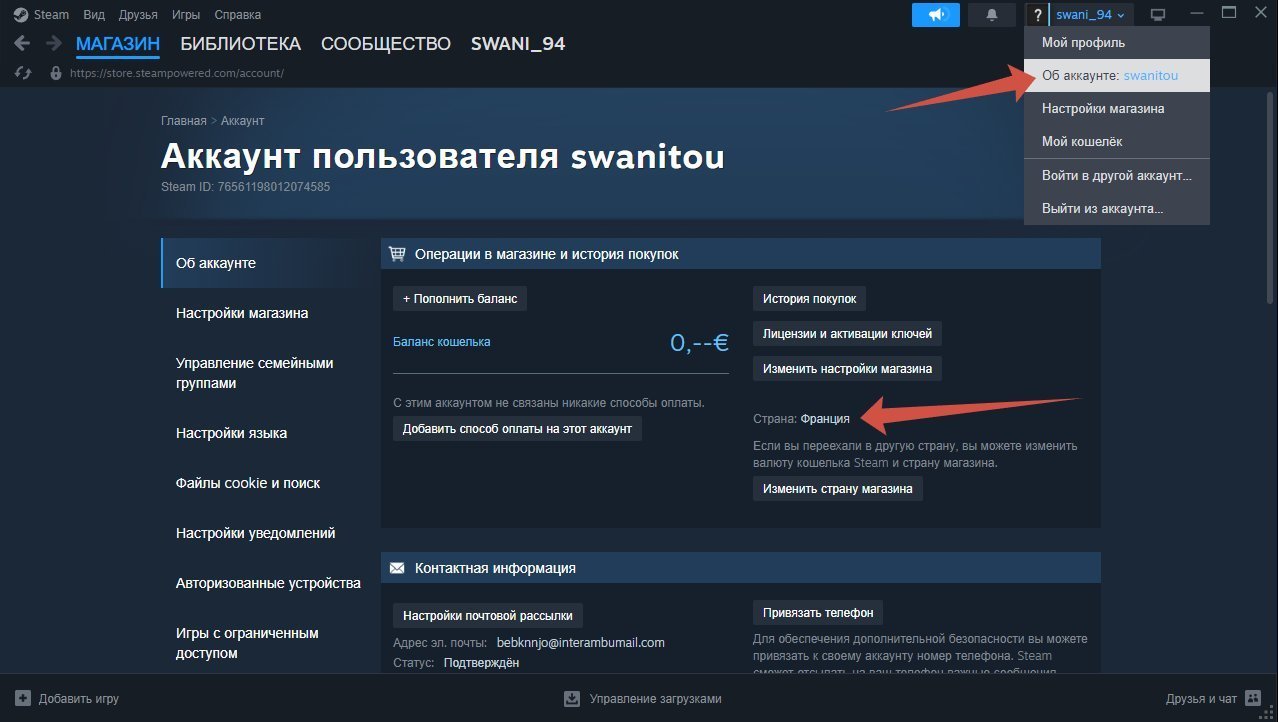
Task: Click the friends and chat icon
Action: click(x=1254, y=699)
